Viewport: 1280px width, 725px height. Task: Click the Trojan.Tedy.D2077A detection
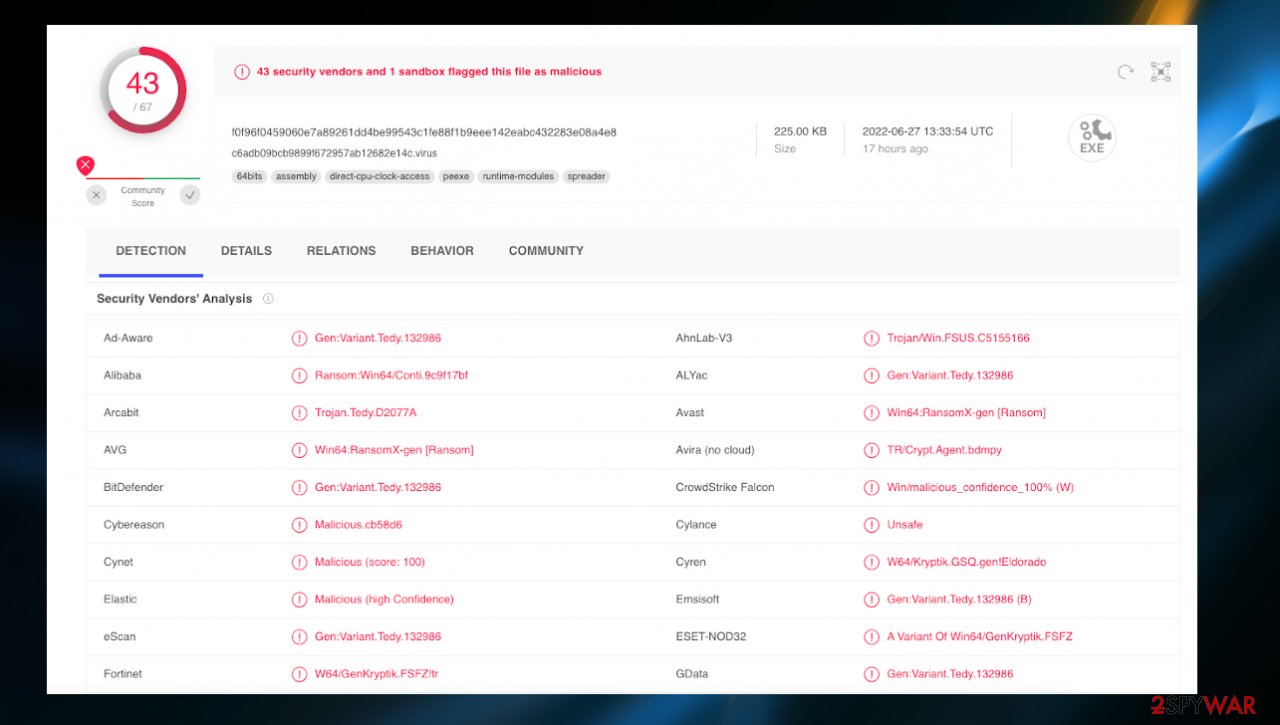click(x=366, y=413)
